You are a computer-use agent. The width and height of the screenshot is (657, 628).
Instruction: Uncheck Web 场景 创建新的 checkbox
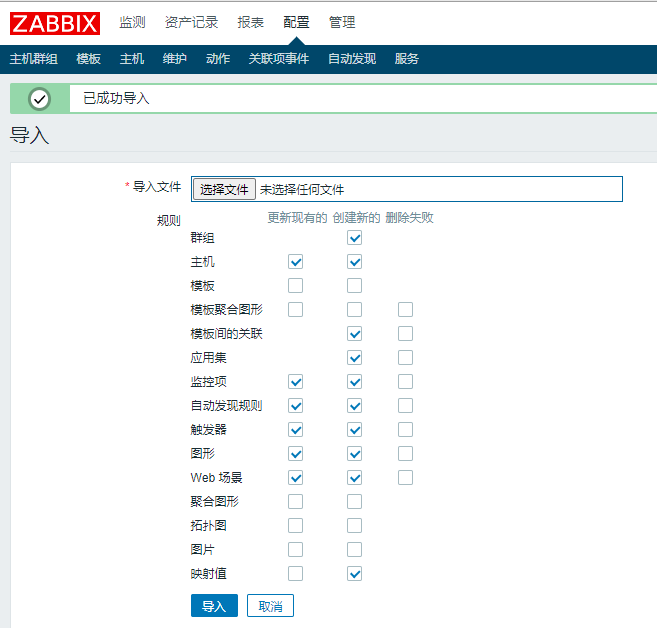pos(354,478)
